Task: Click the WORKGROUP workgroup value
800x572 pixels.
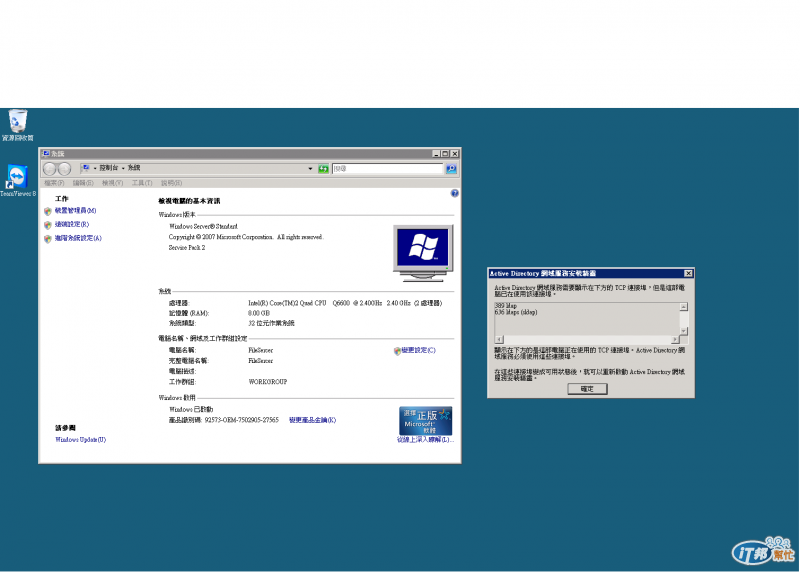Action: pos(268,382)
